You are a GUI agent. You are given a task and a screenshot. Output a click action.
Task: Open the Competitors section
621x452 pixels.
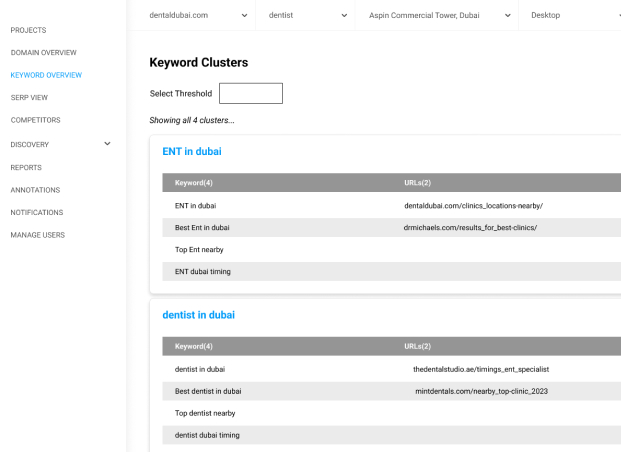pos(35,120)
